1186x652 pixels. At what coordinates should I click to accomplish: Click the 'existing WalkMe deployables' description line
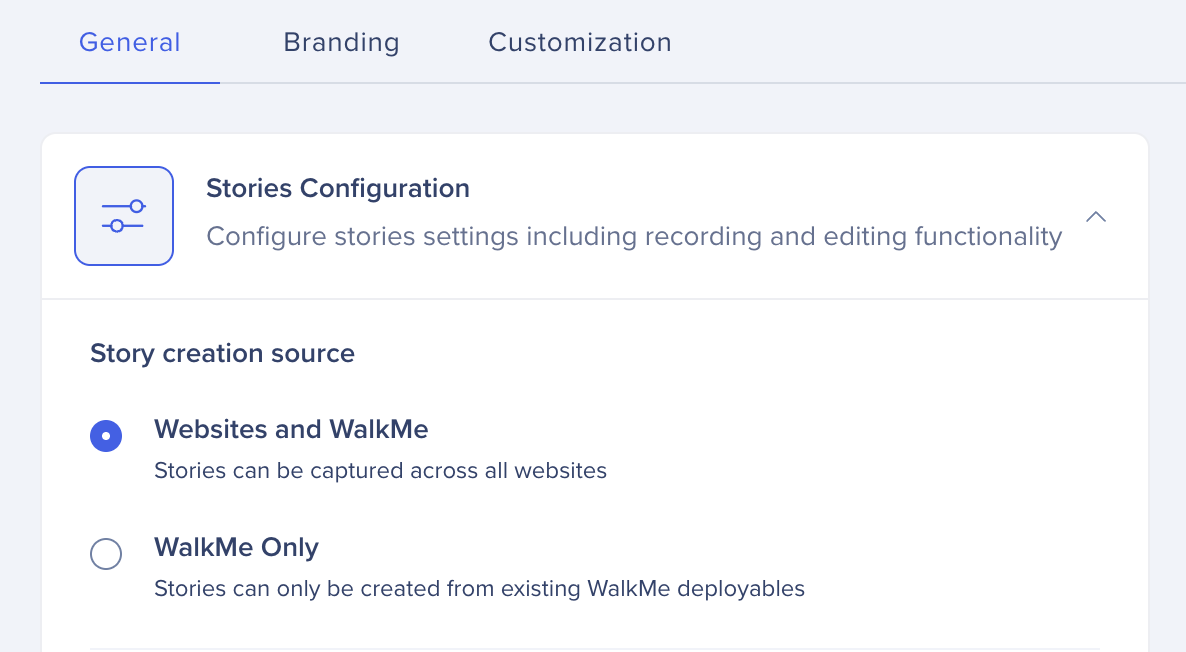click(479, 589)
